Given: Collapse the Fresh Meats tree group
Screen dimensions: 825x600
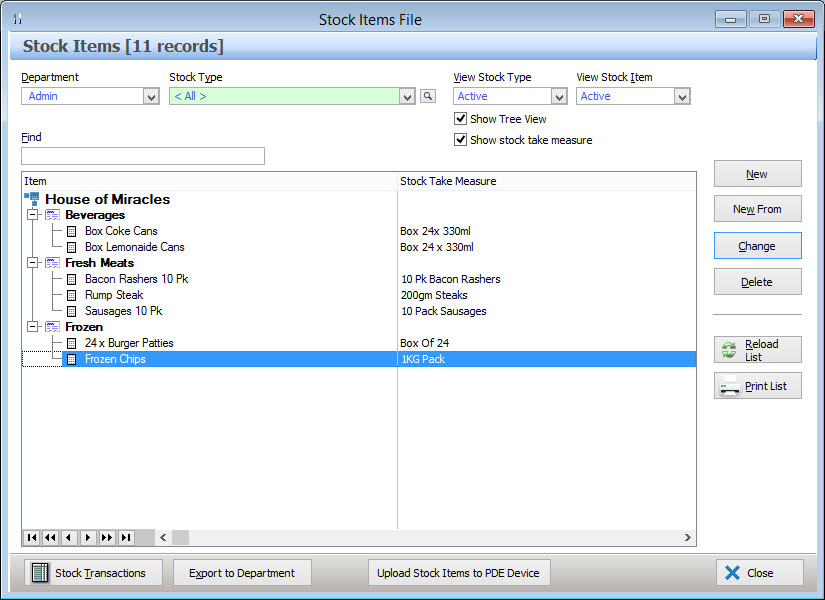Looking at the screenshot, I should point(32,263).
